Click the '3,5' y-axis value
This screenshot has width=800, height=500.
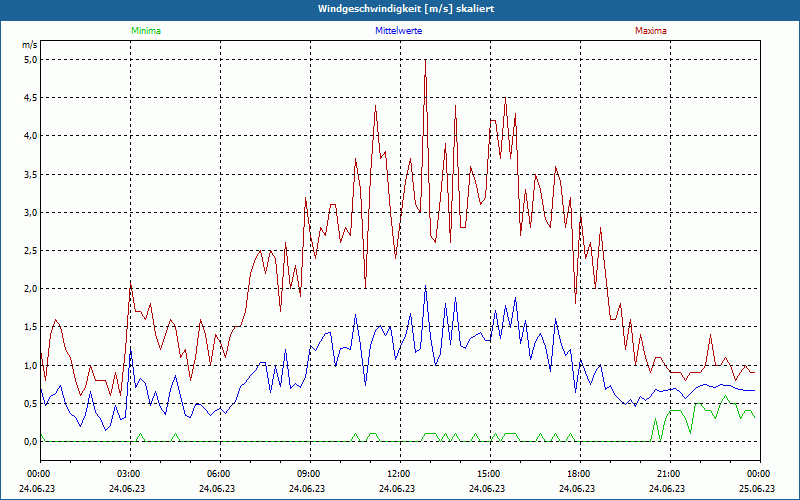(x=31, y=174)
